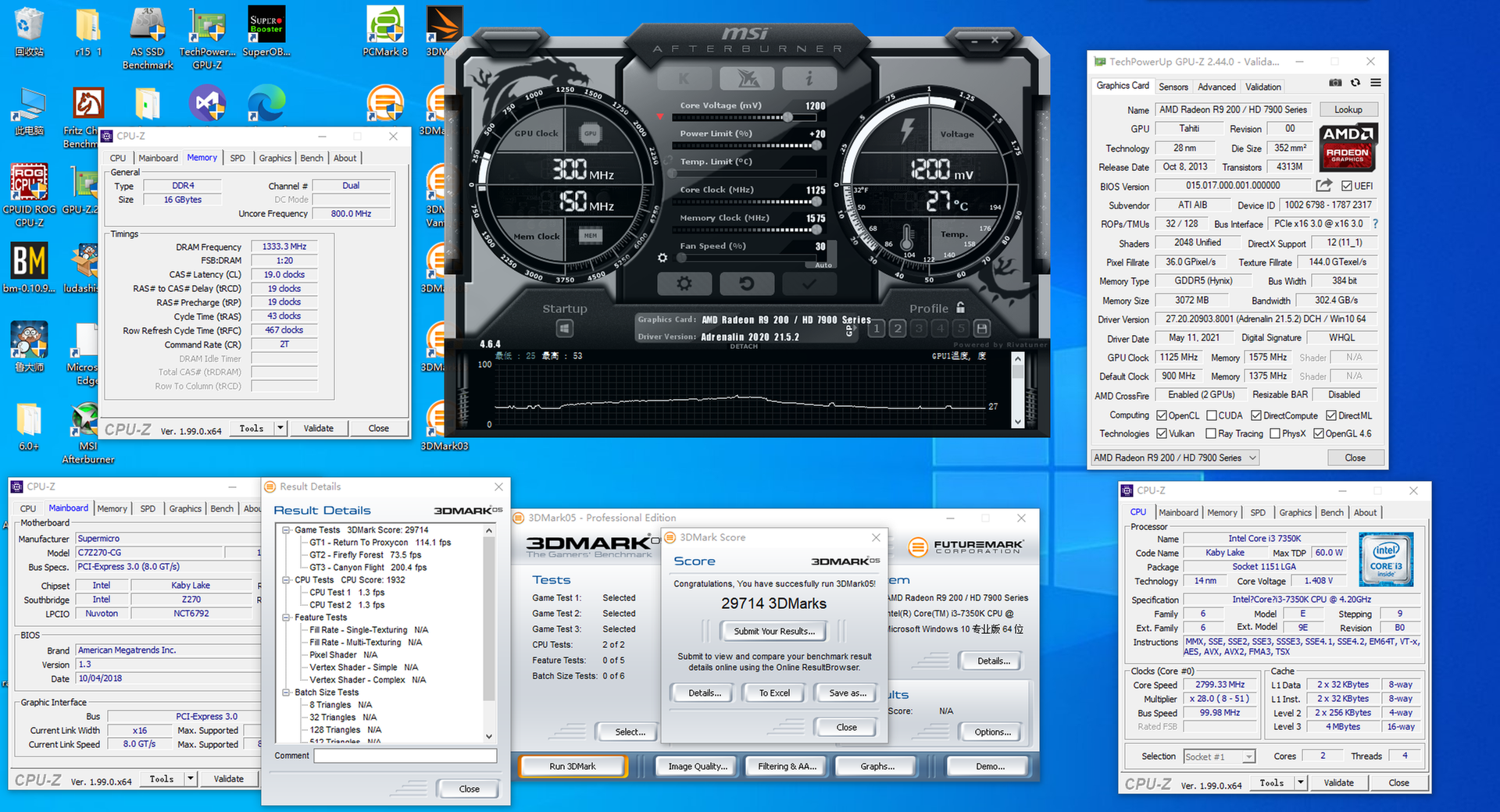
Task: Toggle the OpenGL 4.6 checkbox in GPU-Z
Action: (1319, 433)
